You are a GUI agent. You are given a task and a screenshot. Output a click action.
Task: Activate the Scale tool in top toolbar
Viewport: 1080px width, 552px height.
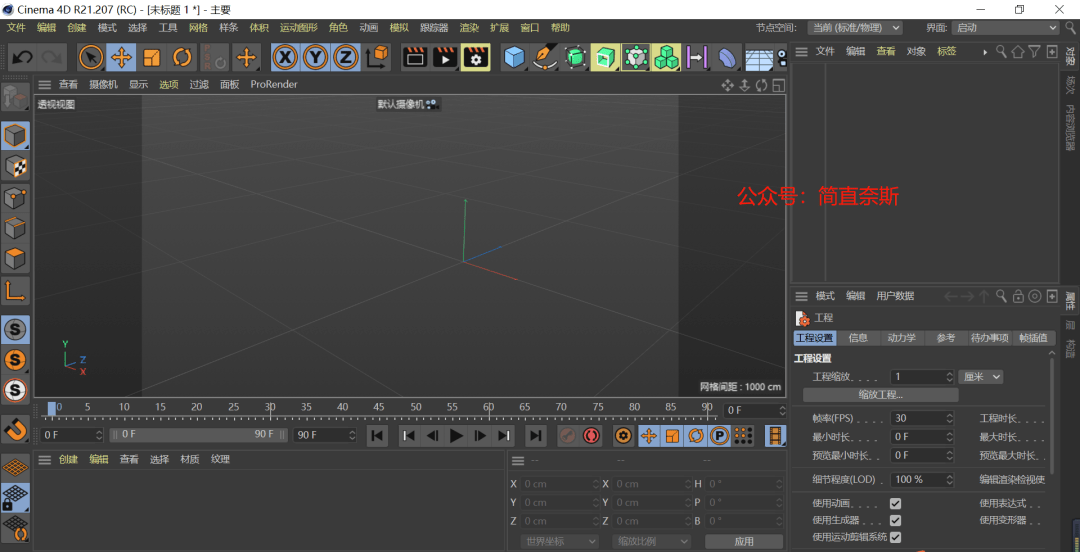tap(152, 57)
